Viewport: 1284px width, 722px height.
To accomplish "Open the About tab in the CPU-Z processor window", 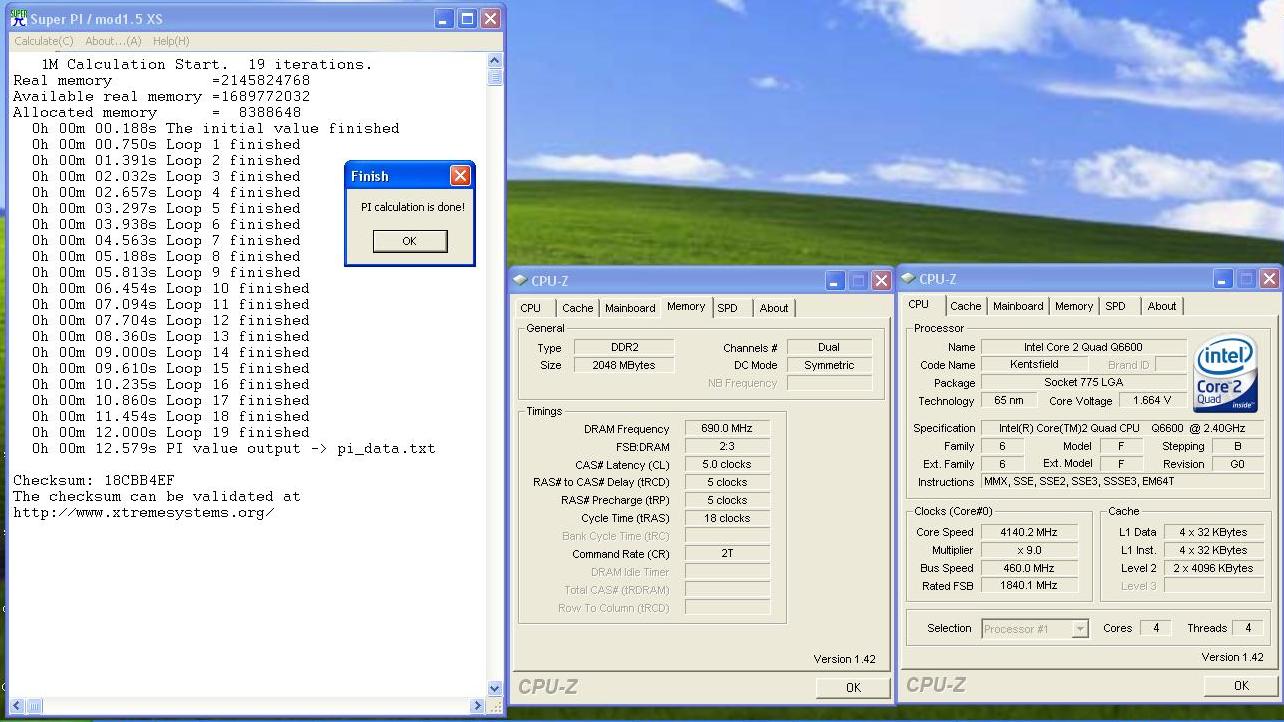I will point(1162,306).
